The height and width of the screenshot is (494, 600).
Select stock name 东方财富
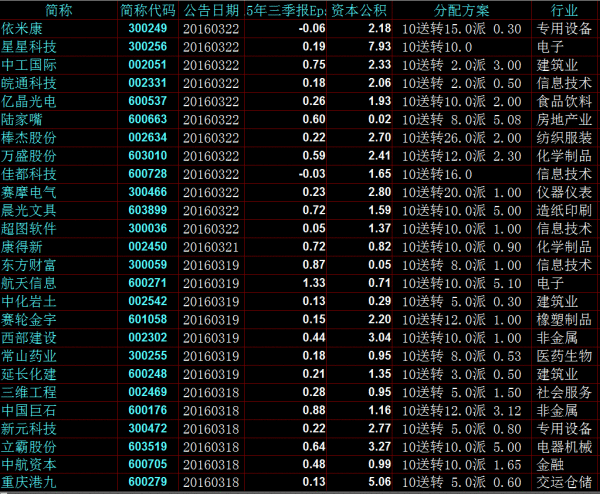[x=29, y=265]
